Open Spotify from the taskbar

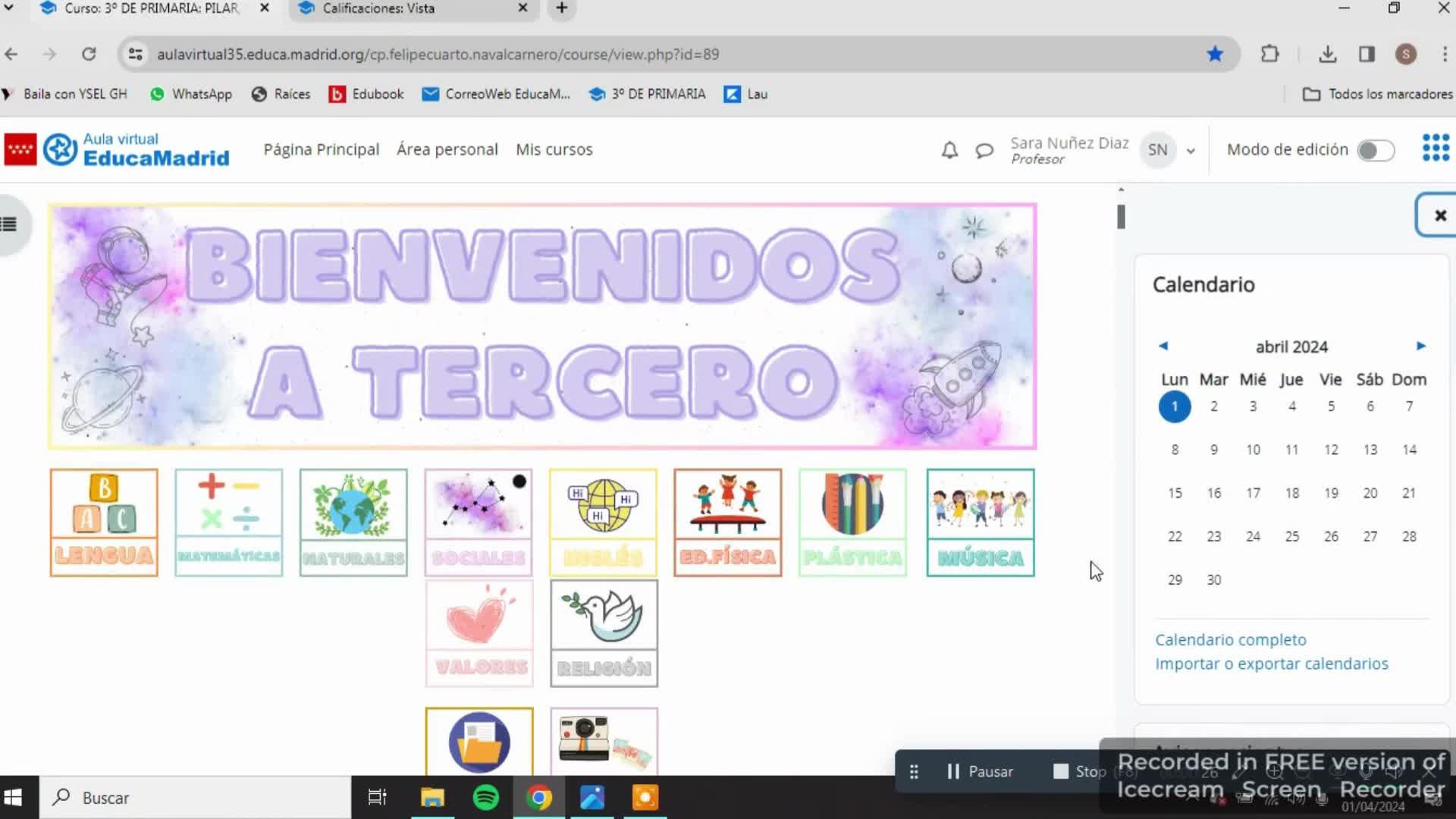485,797
